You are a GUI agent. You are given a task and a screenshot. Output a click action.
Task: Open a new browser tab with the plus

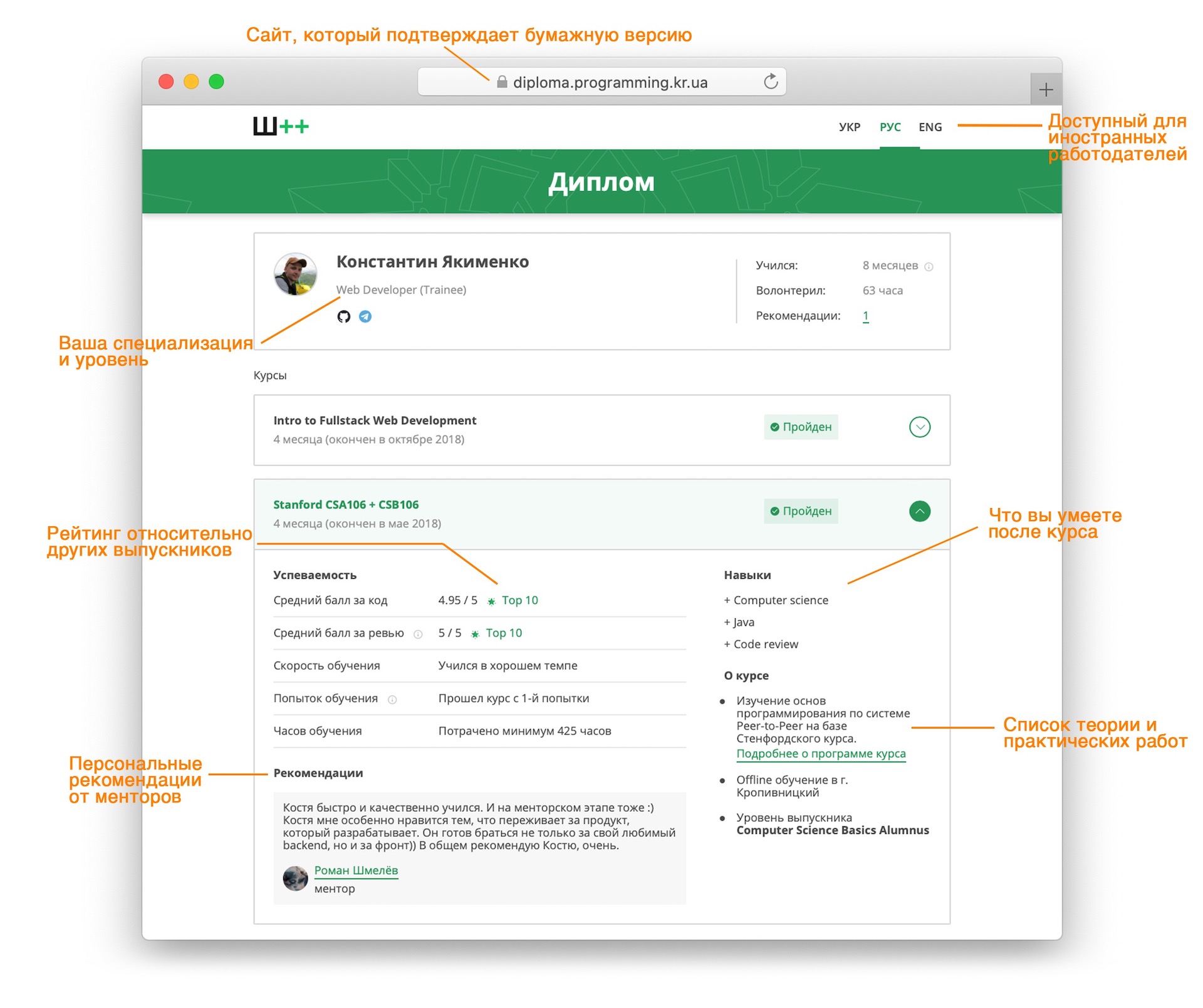point(1046,90)
